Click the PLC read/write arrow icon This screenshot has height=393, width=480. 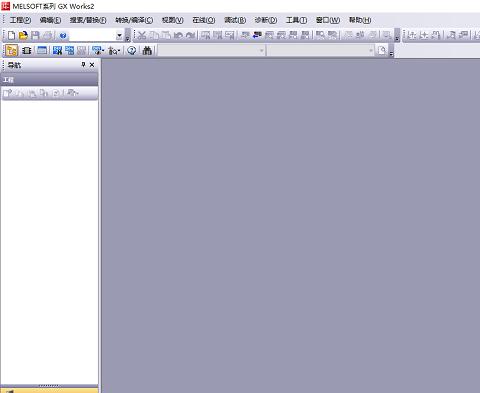pyautogui.click(x=257, y=35)
